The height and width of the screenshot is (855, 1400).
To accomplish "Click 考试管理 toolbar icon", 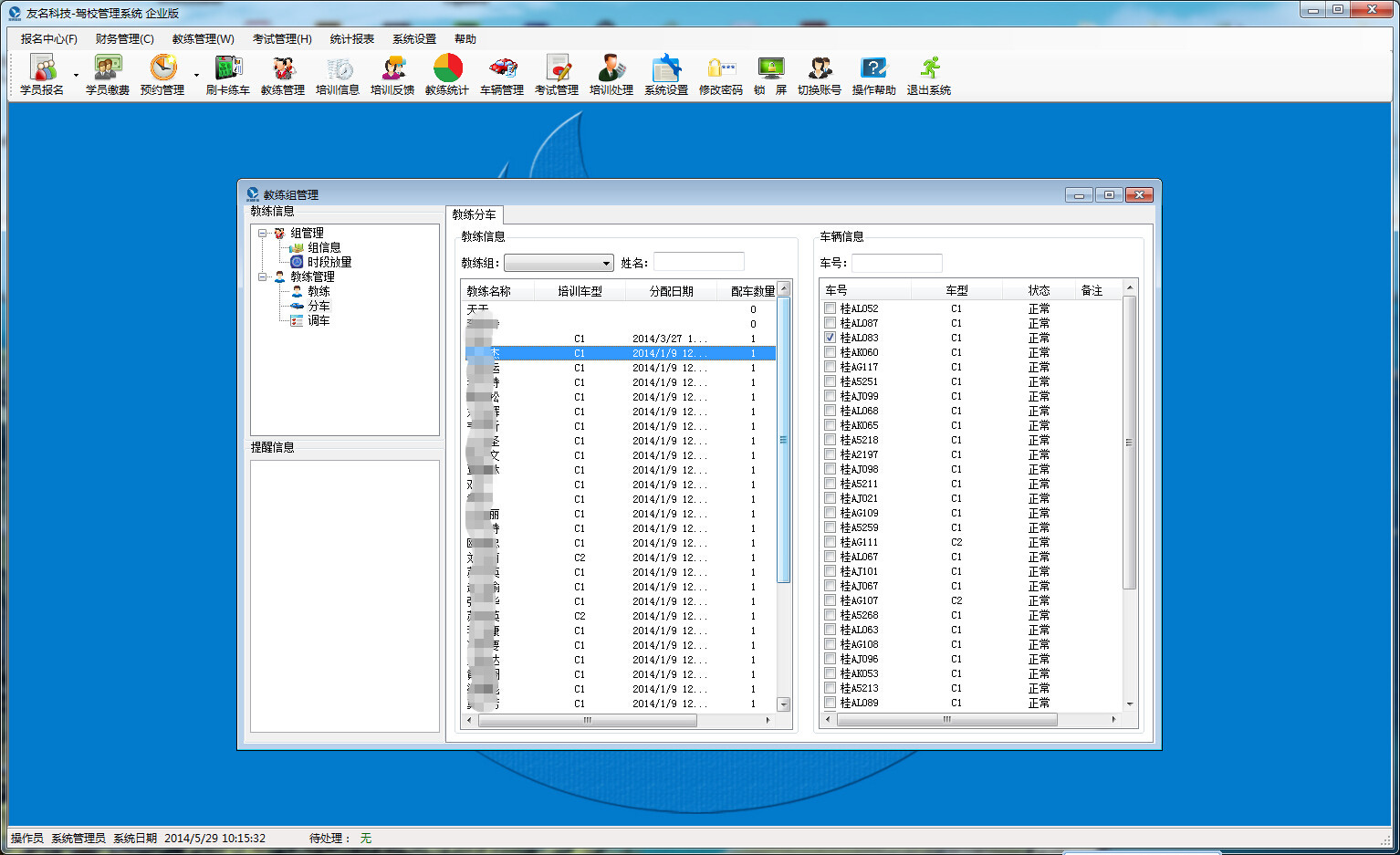I will [x=557, y=75].
